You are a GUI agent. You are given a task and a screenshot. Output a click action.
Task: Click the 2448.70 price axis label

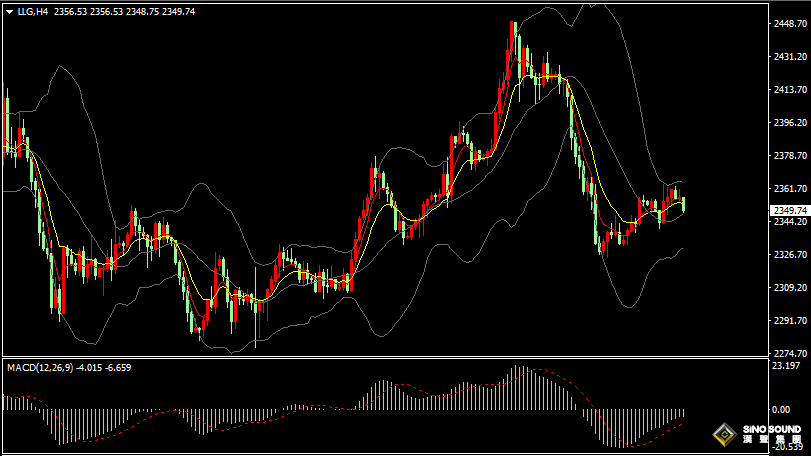tap(789, 24)
